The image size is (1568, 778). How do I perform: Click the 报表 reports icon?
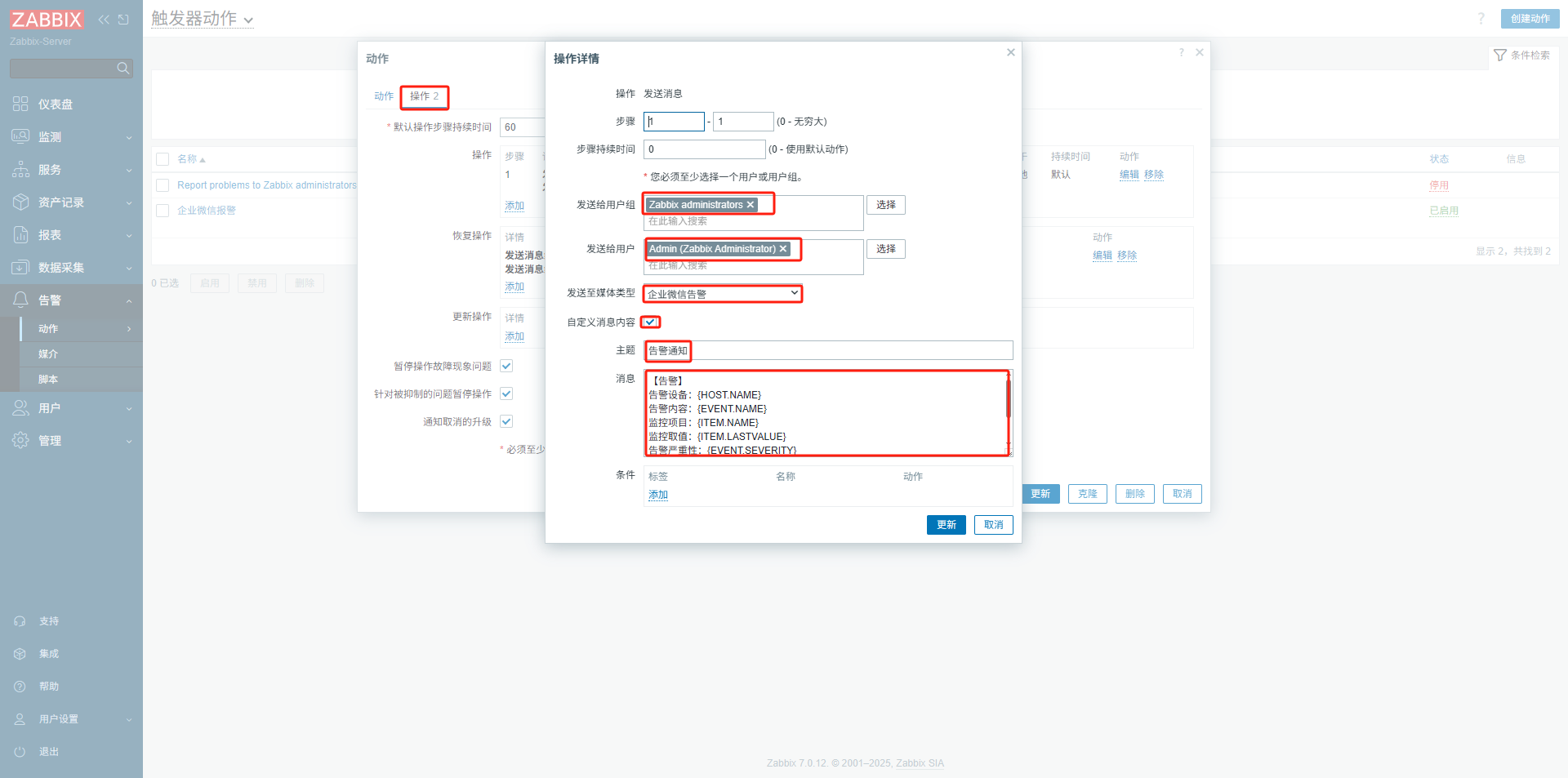[20, 234]
